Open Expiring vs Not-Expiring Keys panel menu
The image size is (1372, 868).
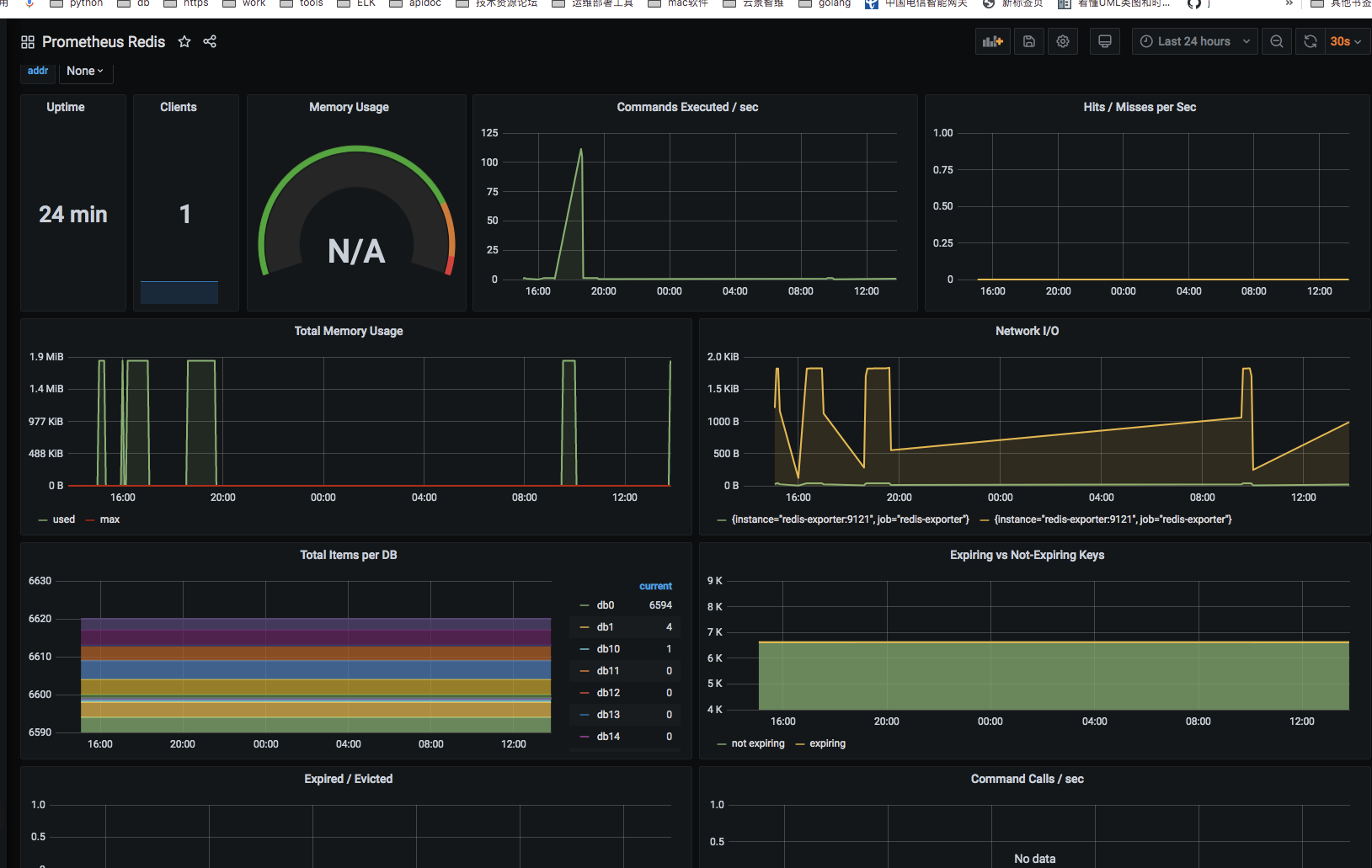point(1027,555)
